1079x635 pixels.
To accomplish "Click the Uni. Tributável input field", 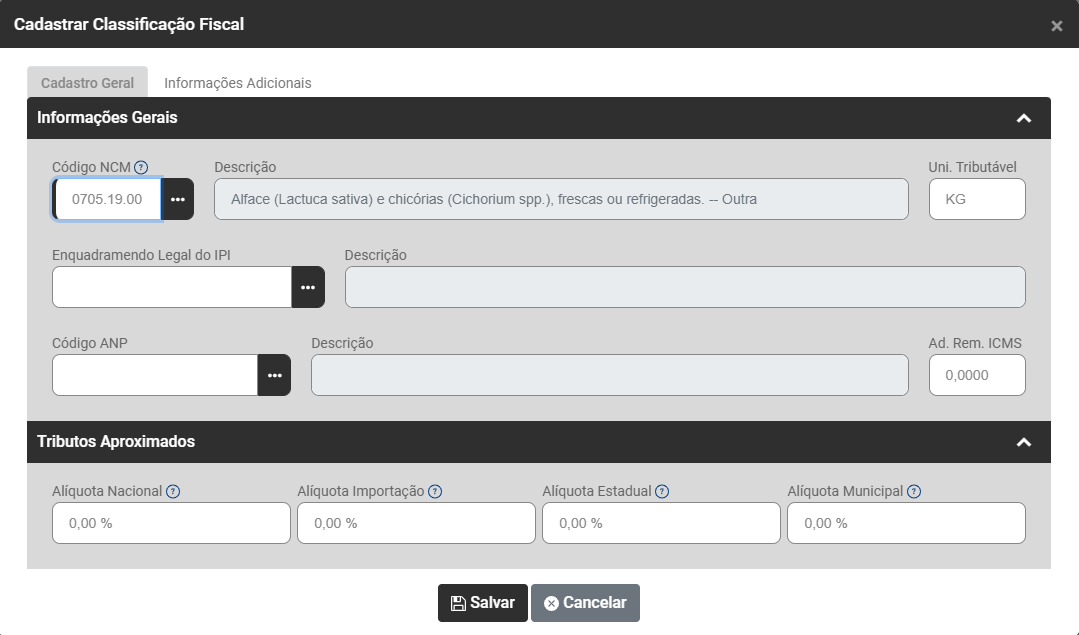I will [977, 199].
